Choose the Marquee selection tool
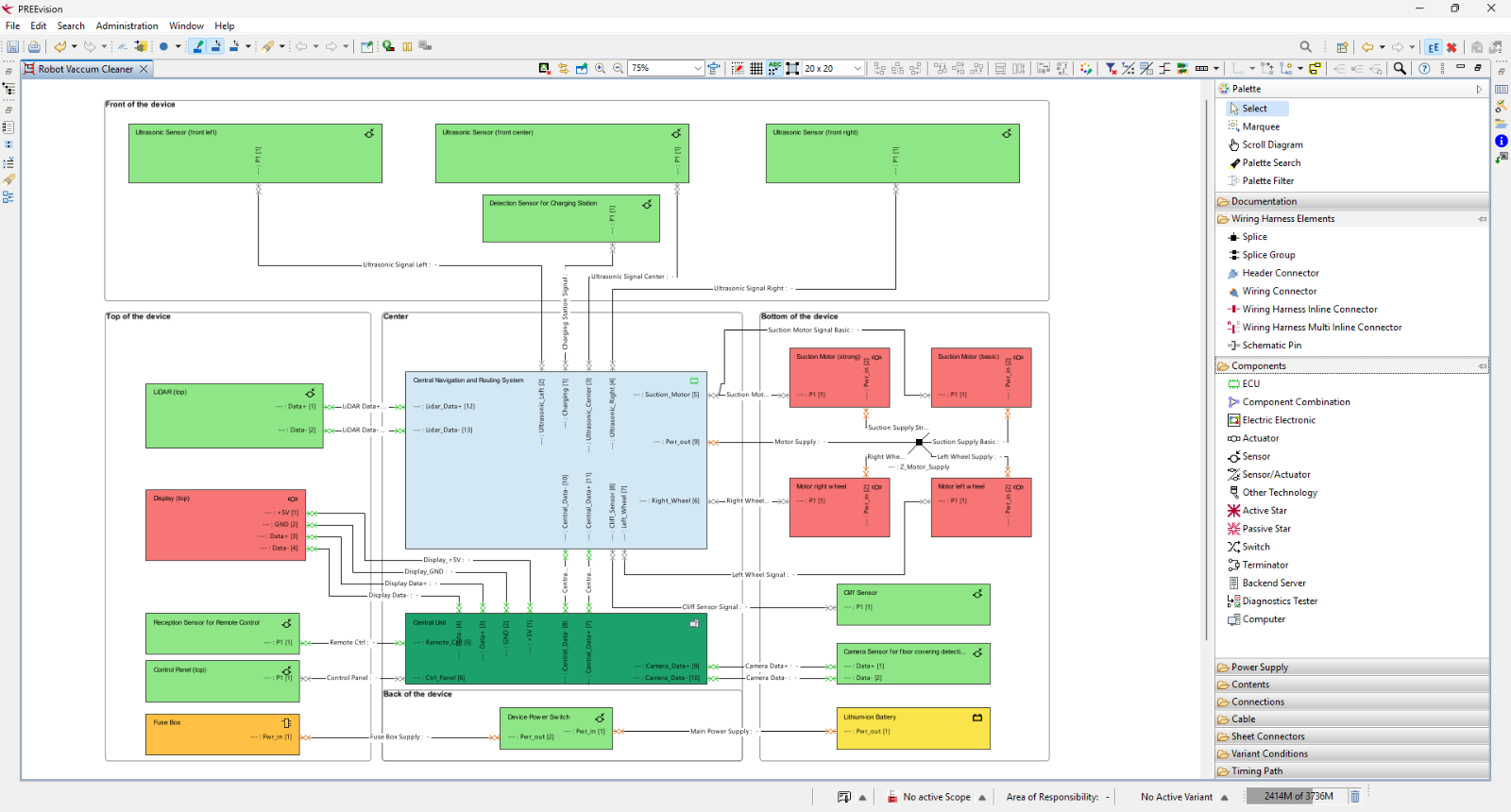This screenshot has width=1511, height=812. point(1261,127)
